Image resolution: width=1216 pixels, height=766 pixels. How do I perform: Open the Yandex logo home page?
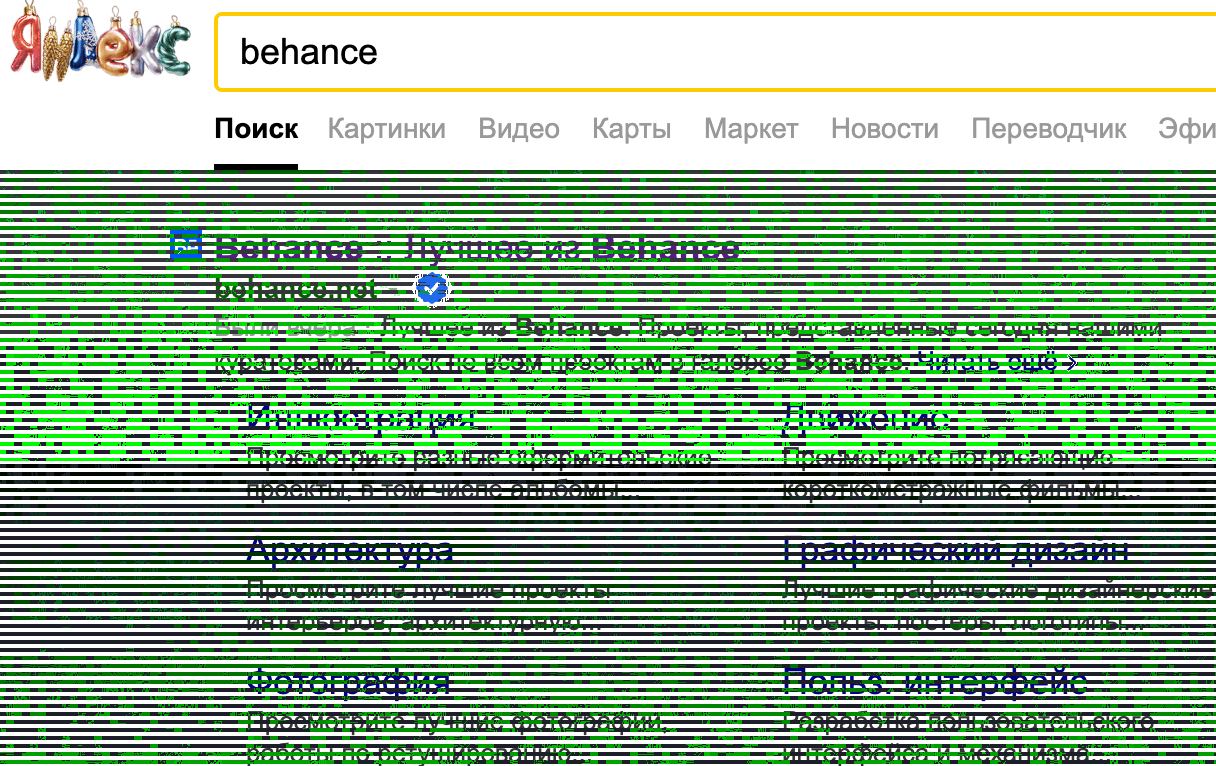point(100,41)
